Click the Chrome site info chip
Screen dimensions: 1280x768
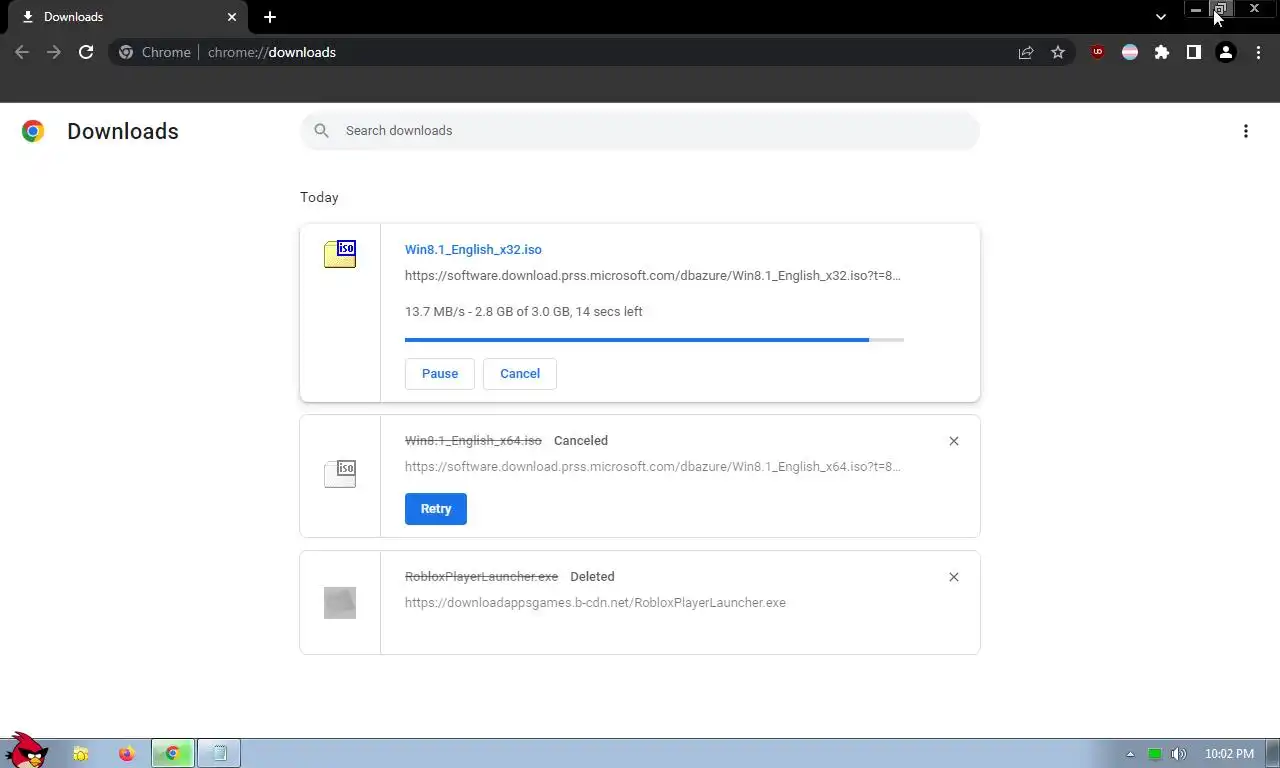(154, 52)
